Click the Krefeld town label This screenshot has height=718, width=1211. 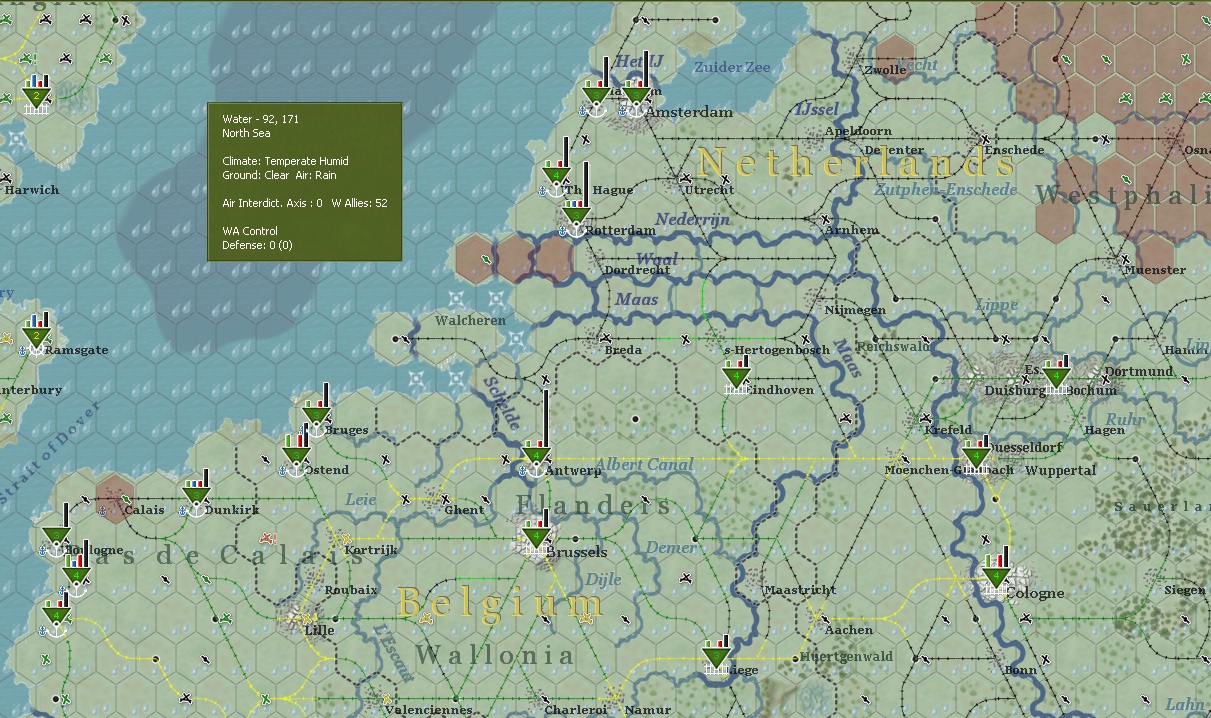[948, 430]
